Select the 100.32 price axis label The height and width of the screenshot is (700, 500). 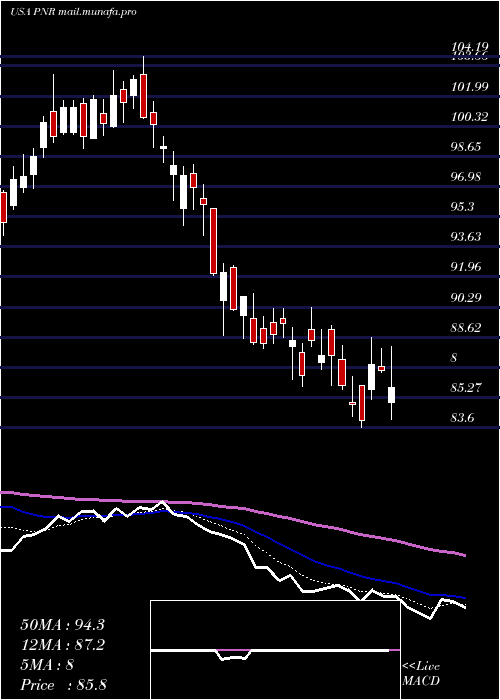point(468,118)
